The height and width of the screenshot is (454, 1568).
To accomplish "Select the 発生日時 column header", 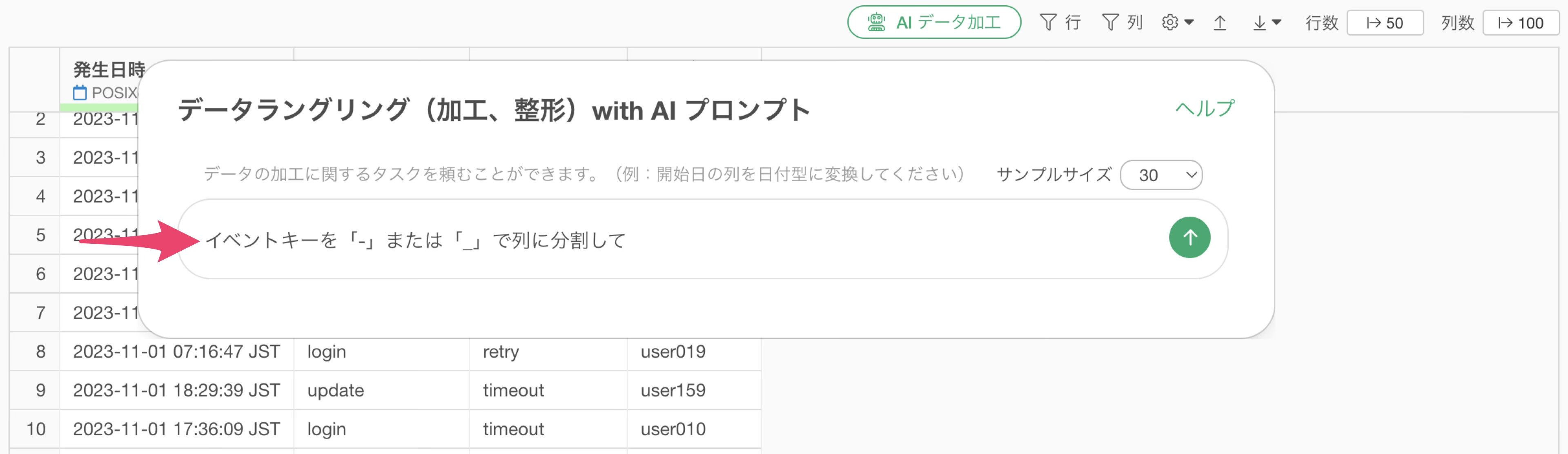I will [108, 70].
